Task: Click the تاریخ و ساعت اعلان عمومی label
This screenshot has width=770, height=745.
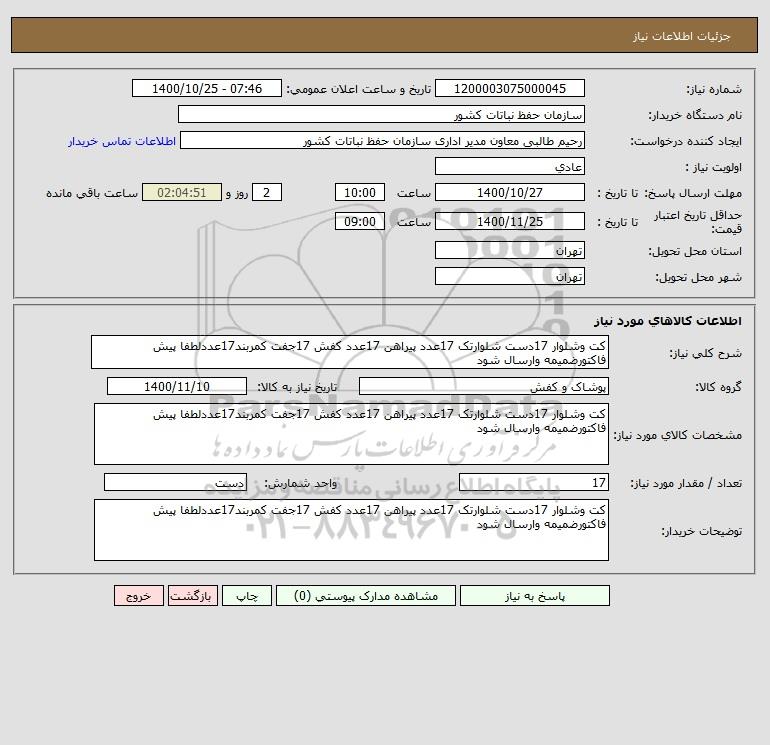Action: [358, 89]
